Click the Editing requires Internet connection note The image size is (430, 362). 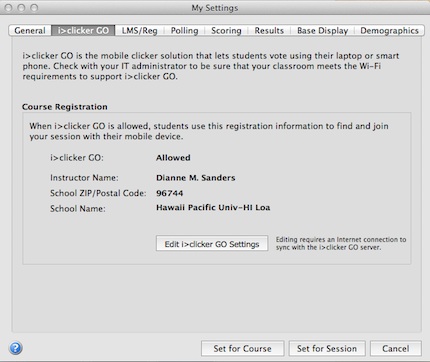pos(341,243)
